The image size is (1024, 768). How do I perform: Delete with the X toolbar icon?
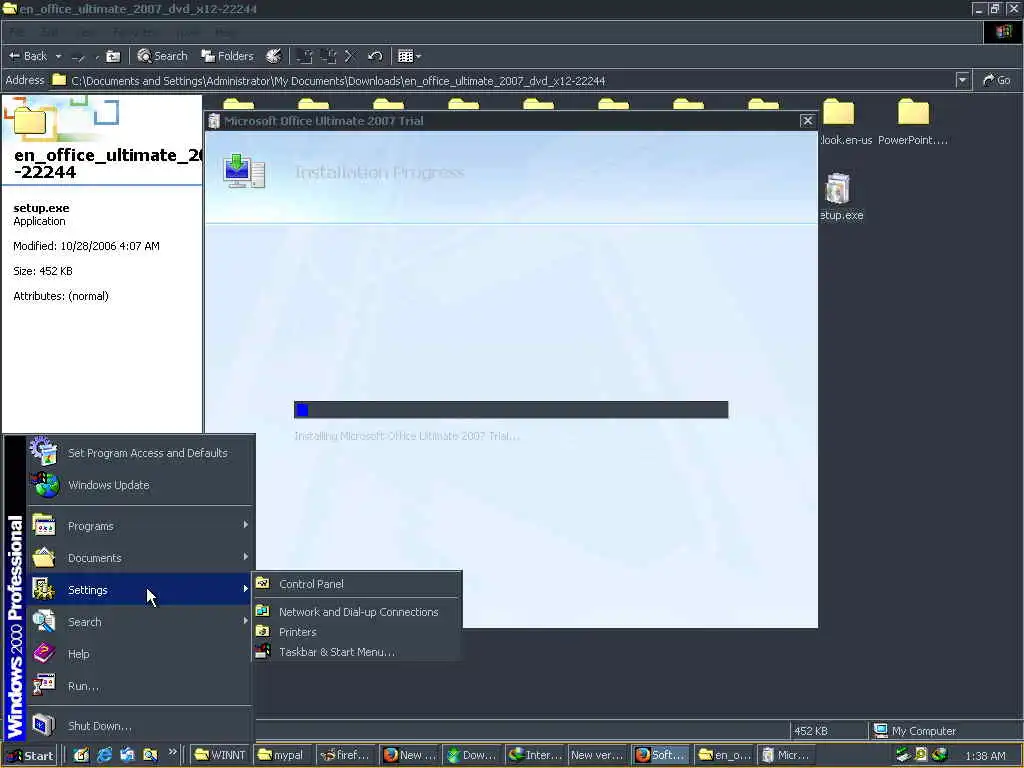[350, 56]
